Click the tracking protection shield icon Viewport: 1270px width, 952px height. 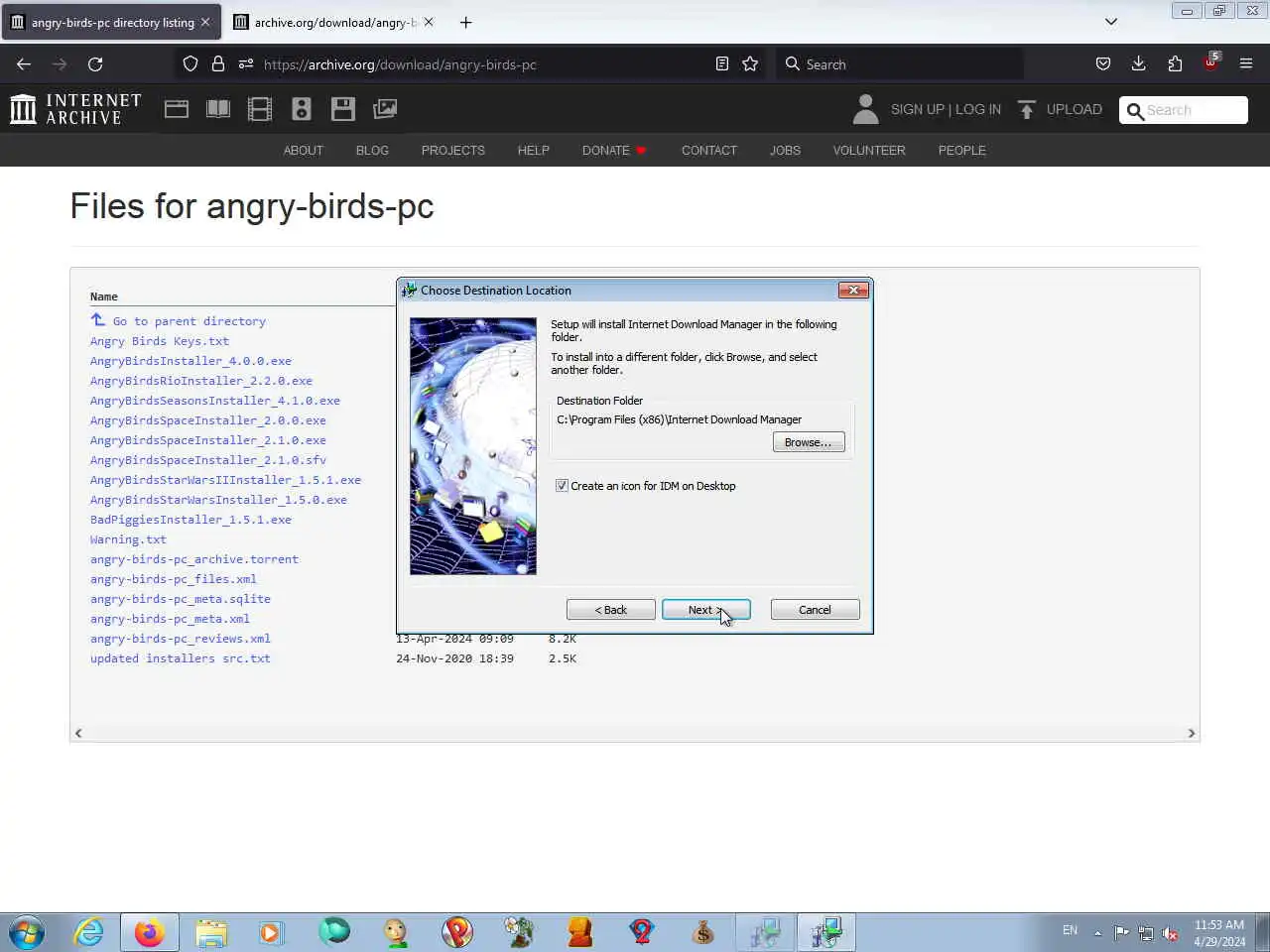[190, 63]
